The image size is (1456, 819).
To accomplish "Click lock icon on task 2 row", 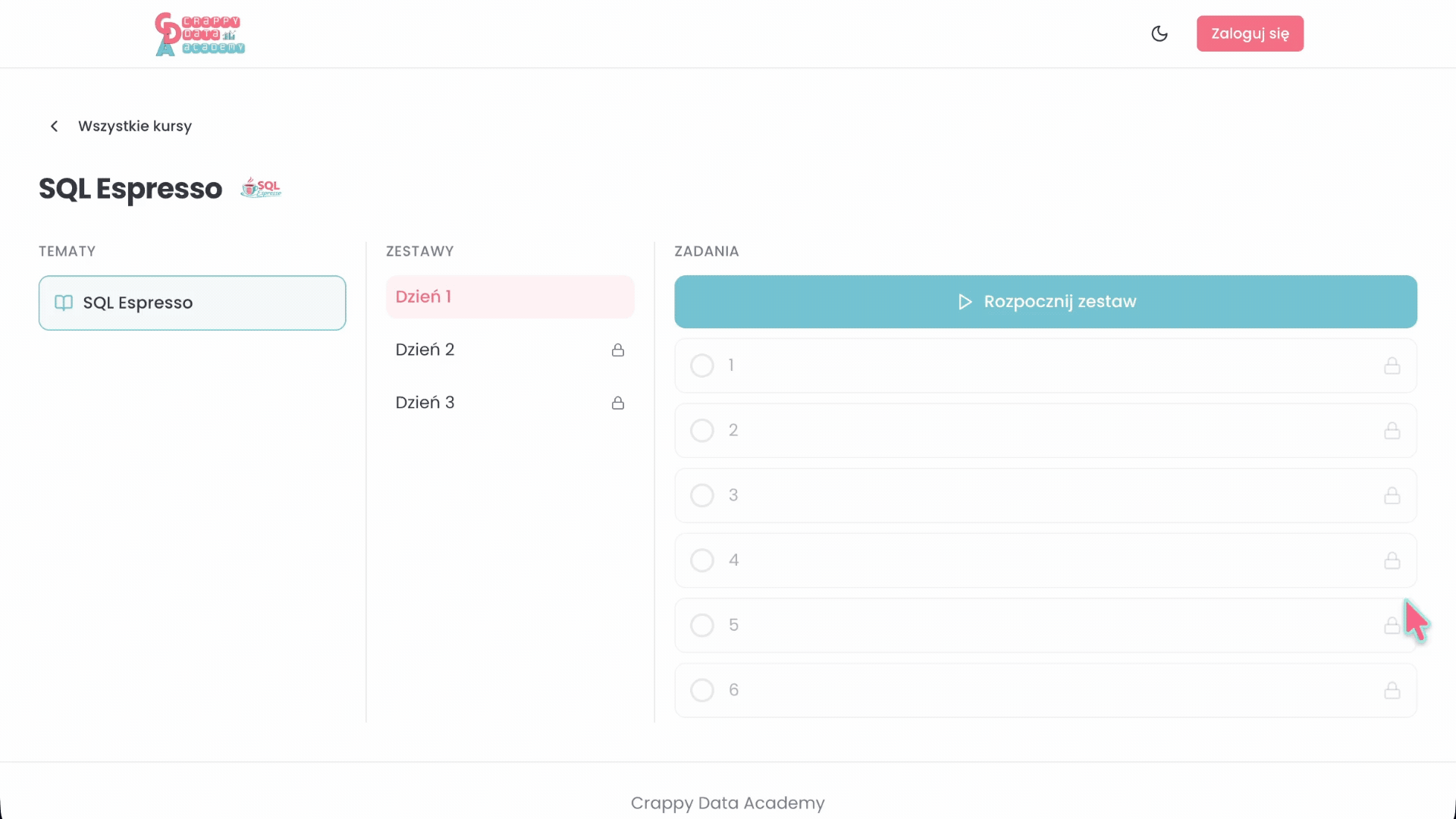I will [x=1392, y=431].
